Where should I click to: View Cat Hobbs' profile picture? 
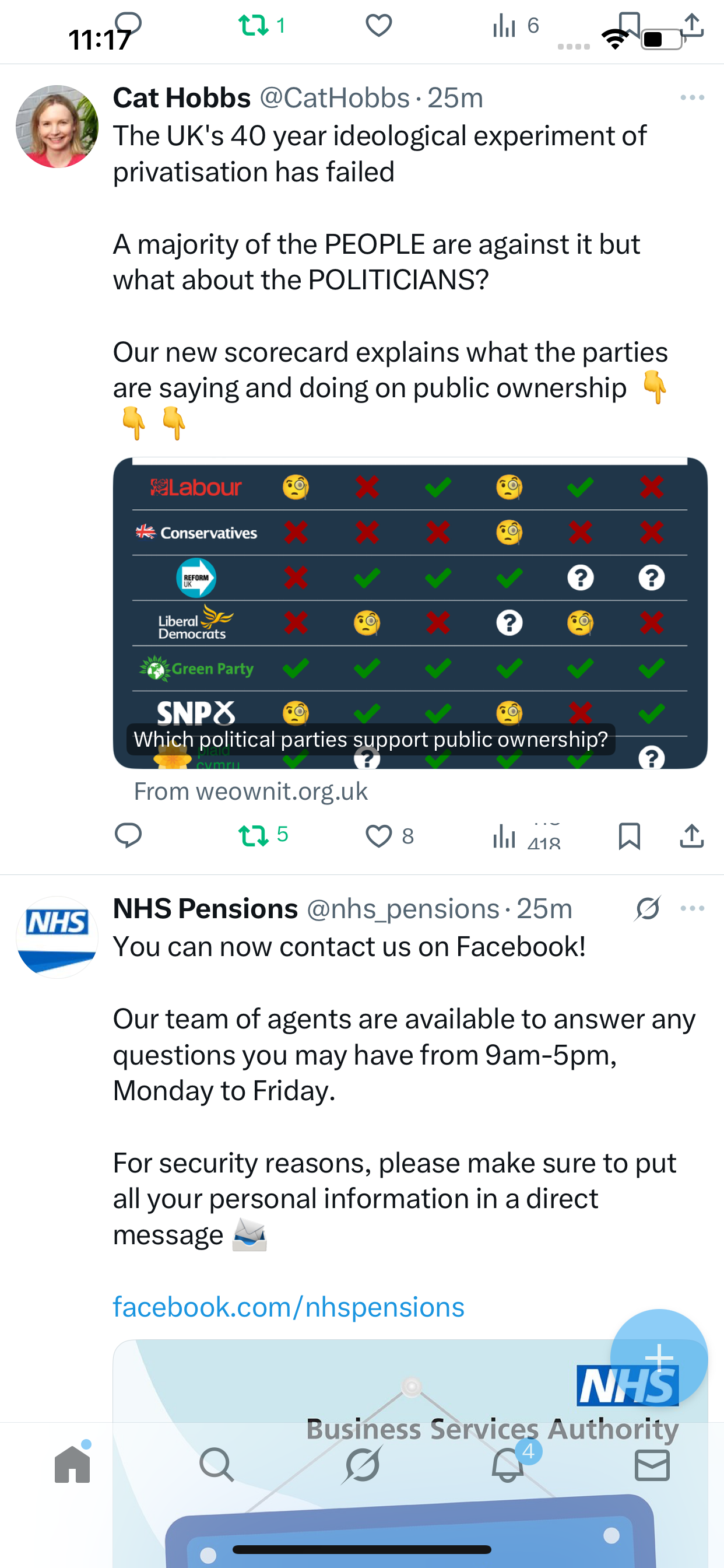(57, 127)
